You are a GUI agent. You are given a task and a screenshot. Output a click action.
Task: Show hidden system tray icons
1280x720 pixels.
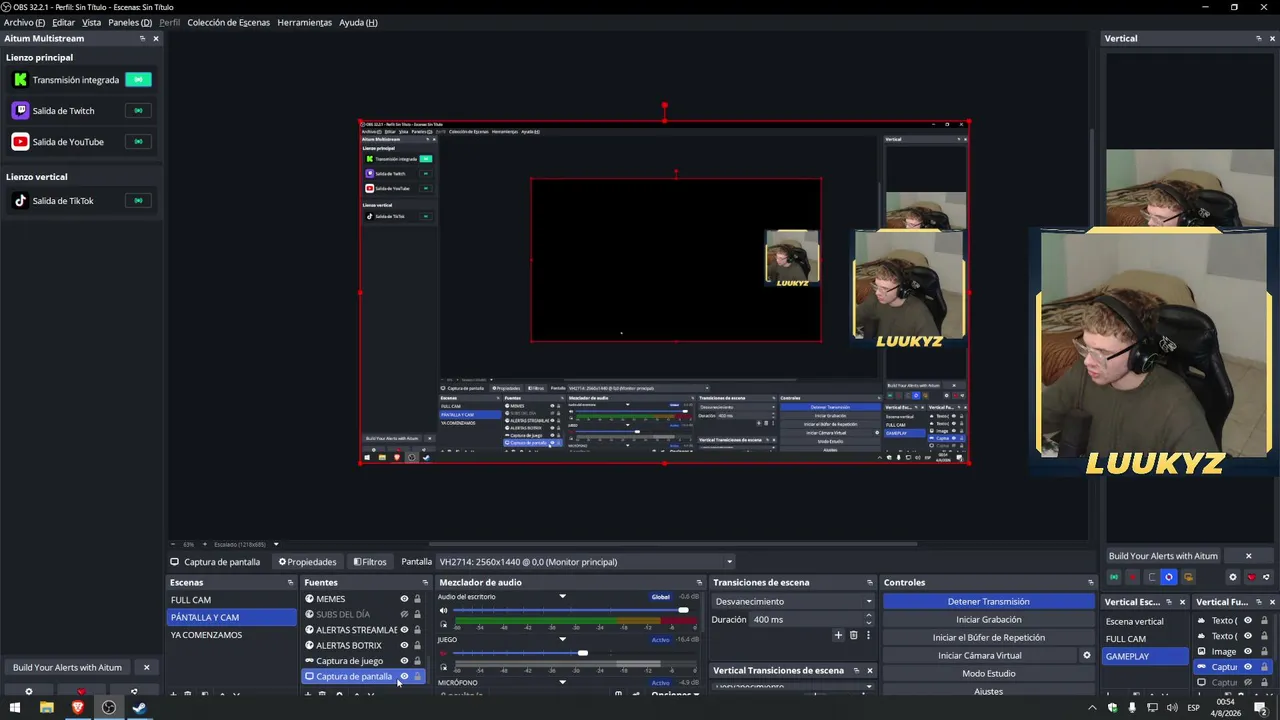pyautogui.click(x=1091, y=708)
